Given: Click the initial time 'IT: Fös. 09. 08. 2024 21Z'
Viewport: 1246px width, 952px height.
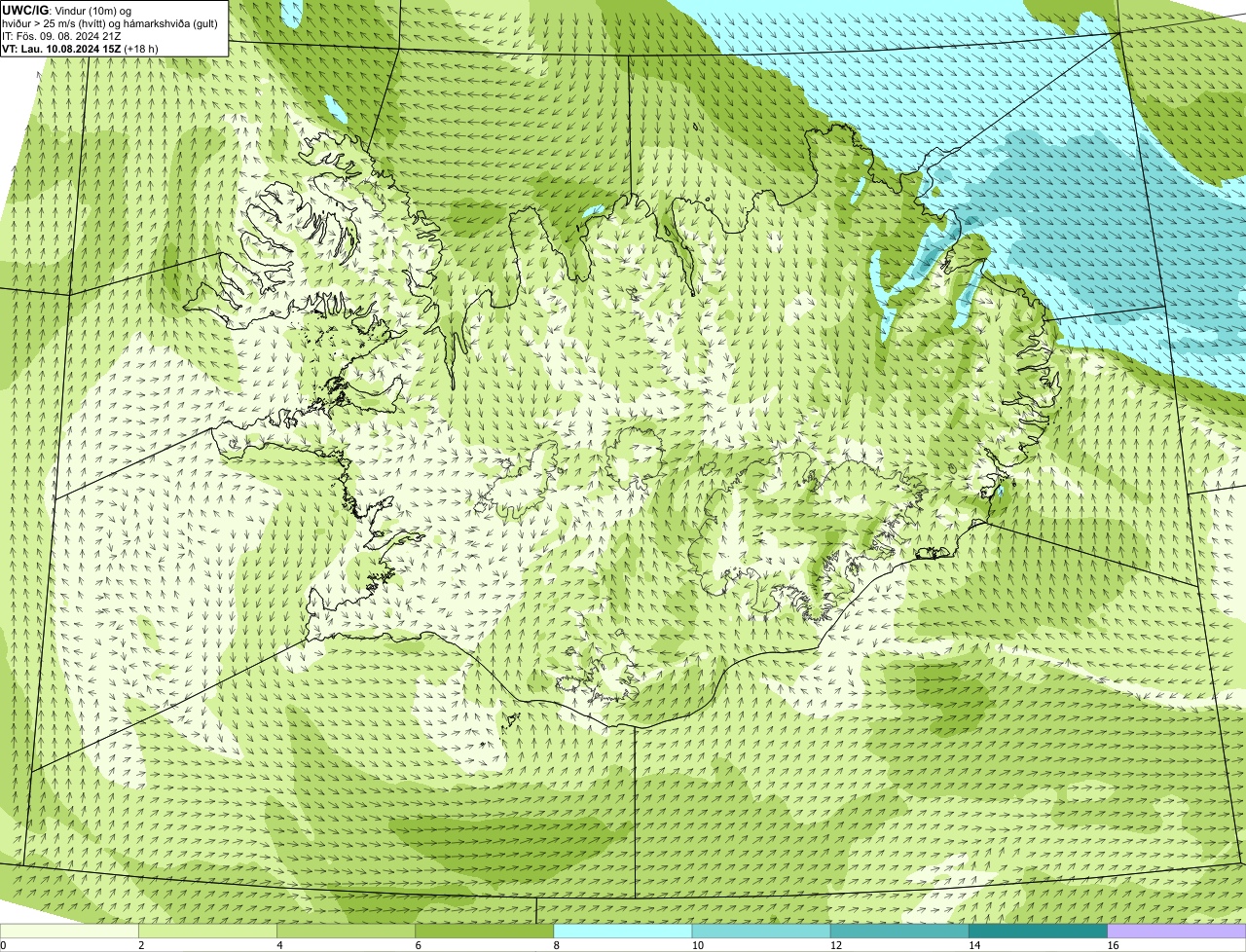Looking at the screenshot, I should click(x=61, y=36).
